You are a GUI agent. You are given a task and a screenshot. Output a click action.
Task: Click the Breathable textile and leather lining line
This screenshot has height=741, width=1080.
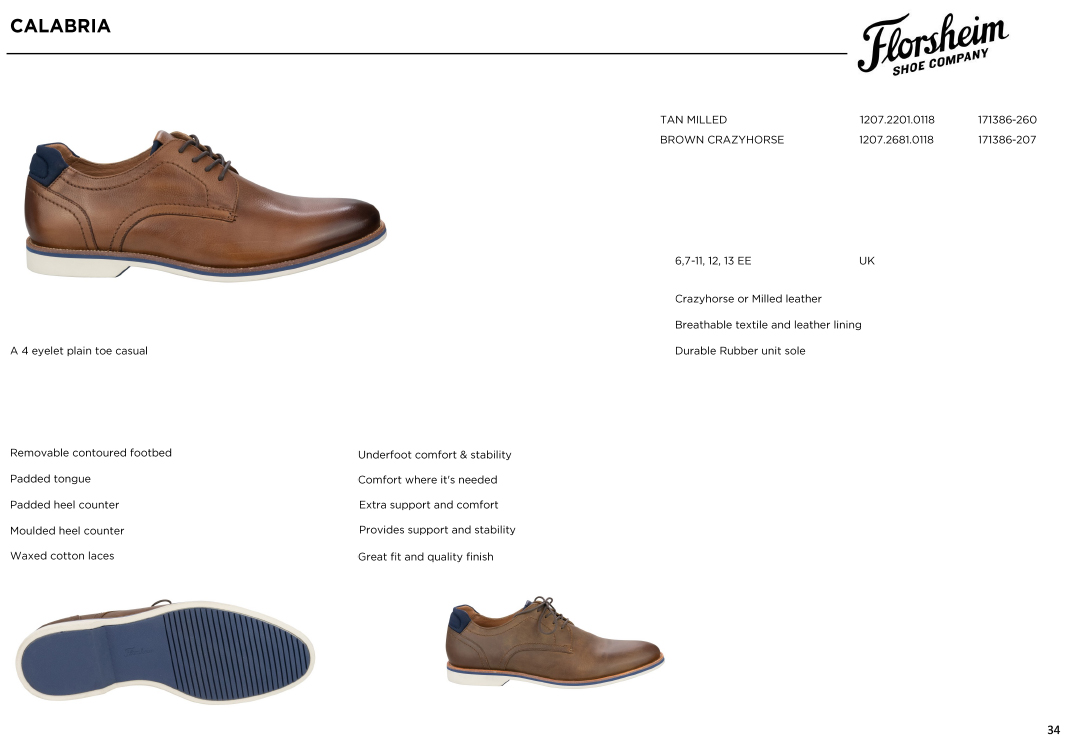coord(768,325)
